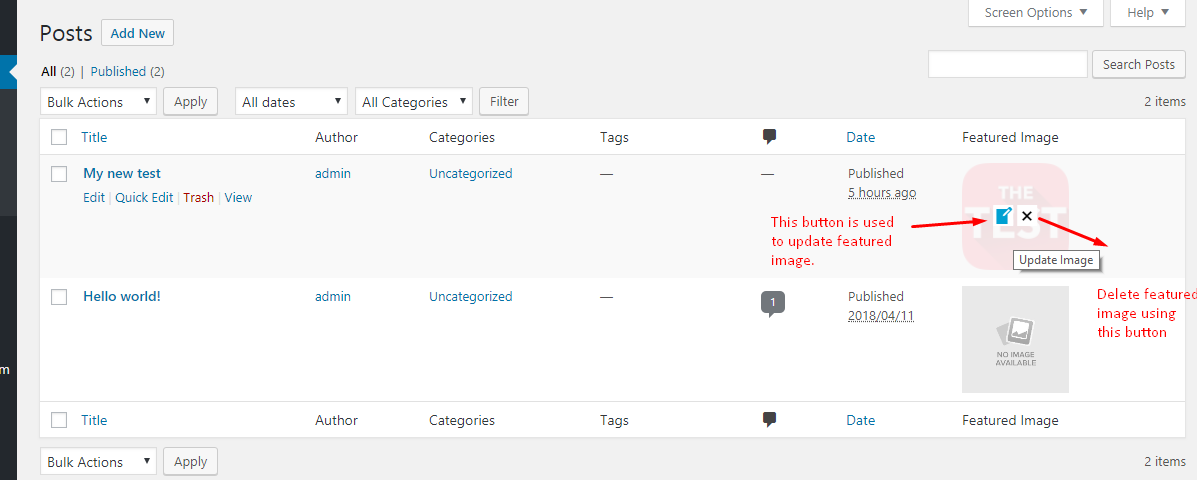Image resolution: width=1197 pixels, height=480 pixels.
Task: Open Quick Edit for My new test
Action: tap(144, 198)
